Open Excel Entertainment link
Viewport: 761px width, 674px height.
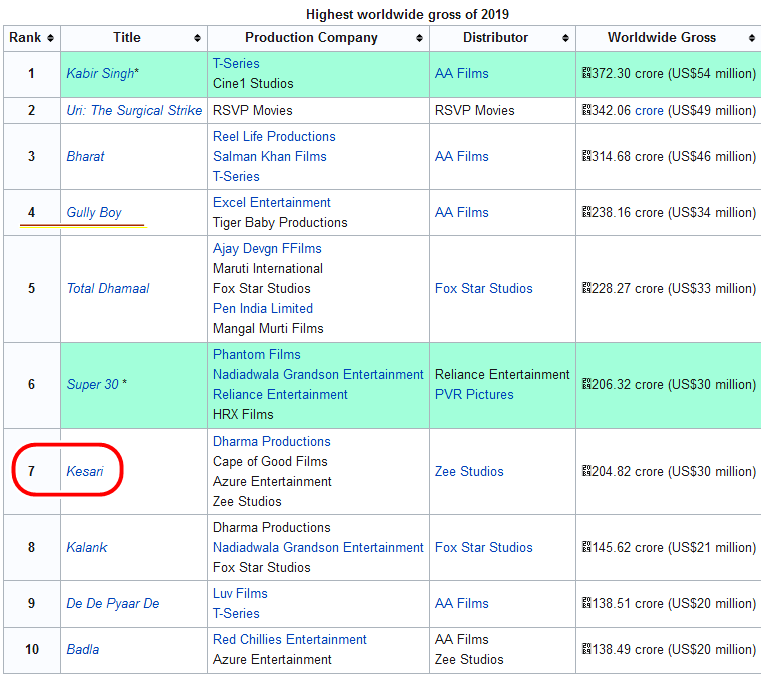point(272,202)
